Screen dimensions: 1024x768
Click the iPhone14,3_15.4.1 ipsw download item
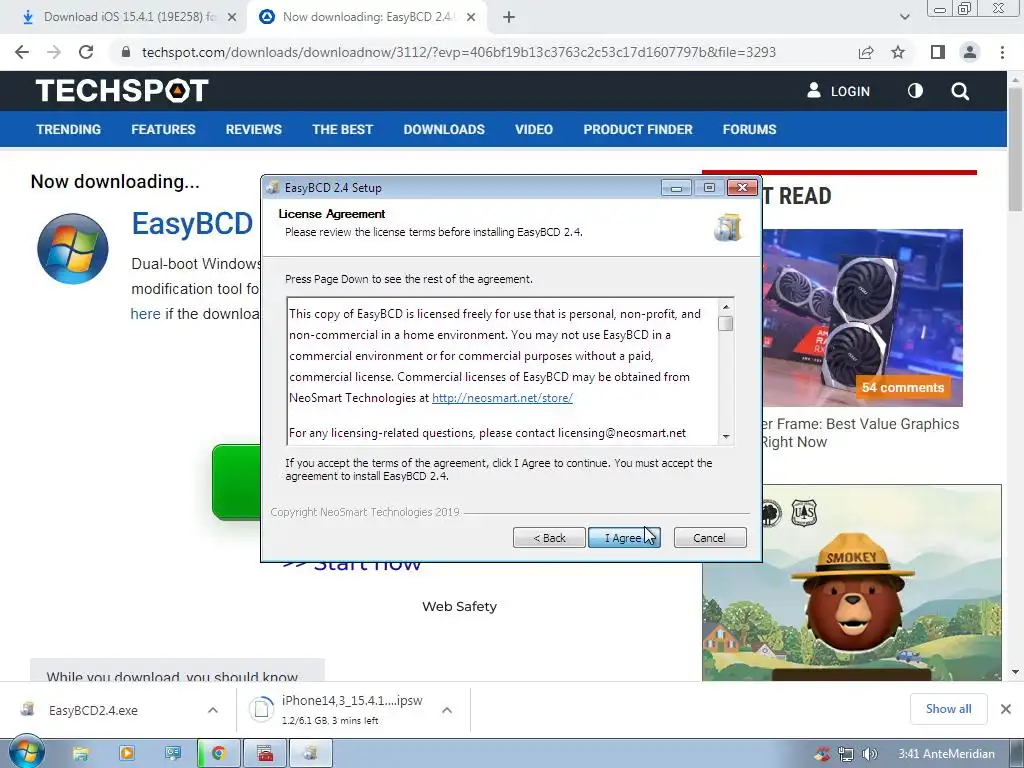[x=338, y=710]
